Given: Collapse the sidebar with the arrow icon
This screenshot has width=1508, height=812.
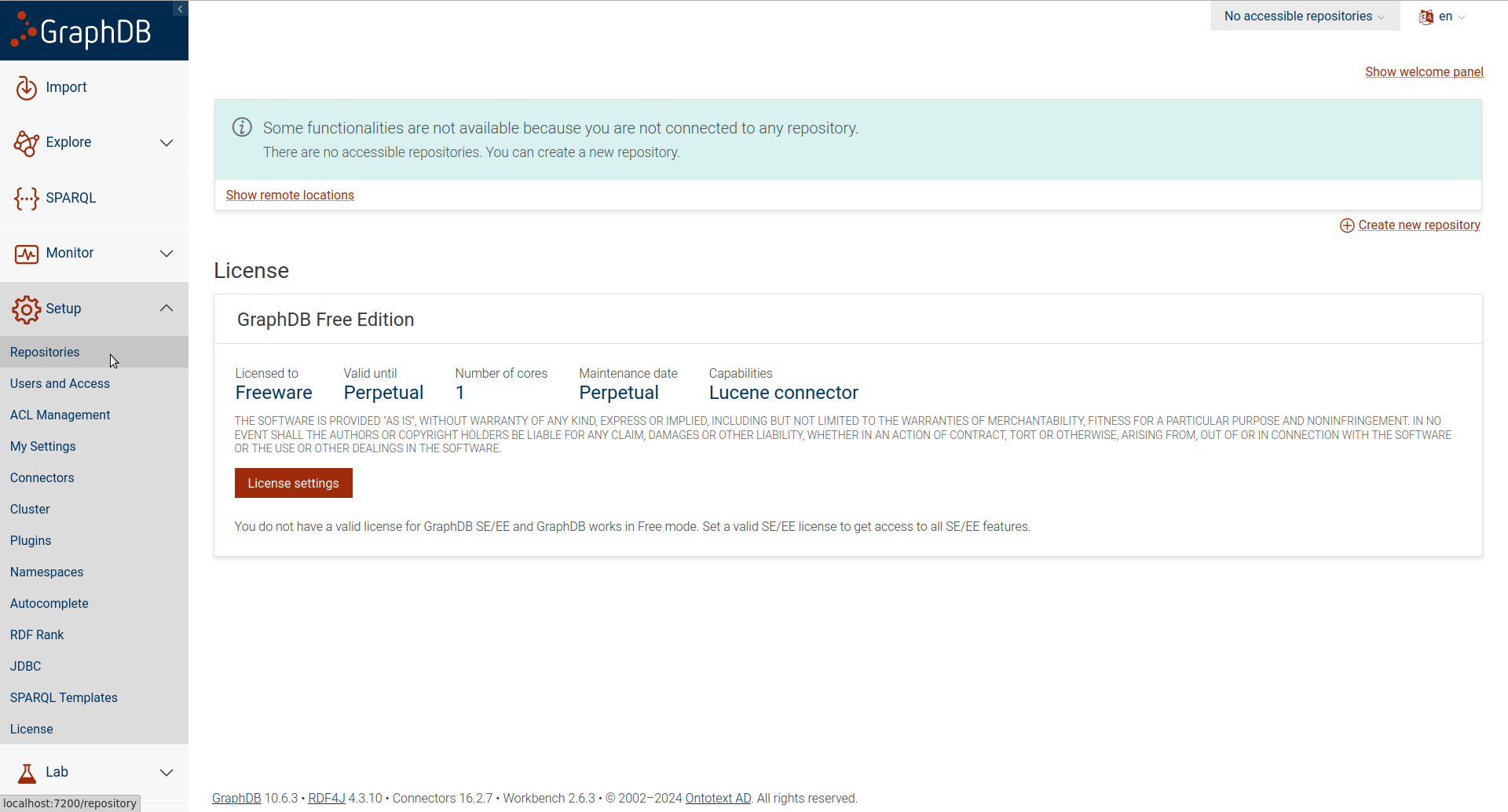Looking at the screenshot, I should (x=180, y=9).
